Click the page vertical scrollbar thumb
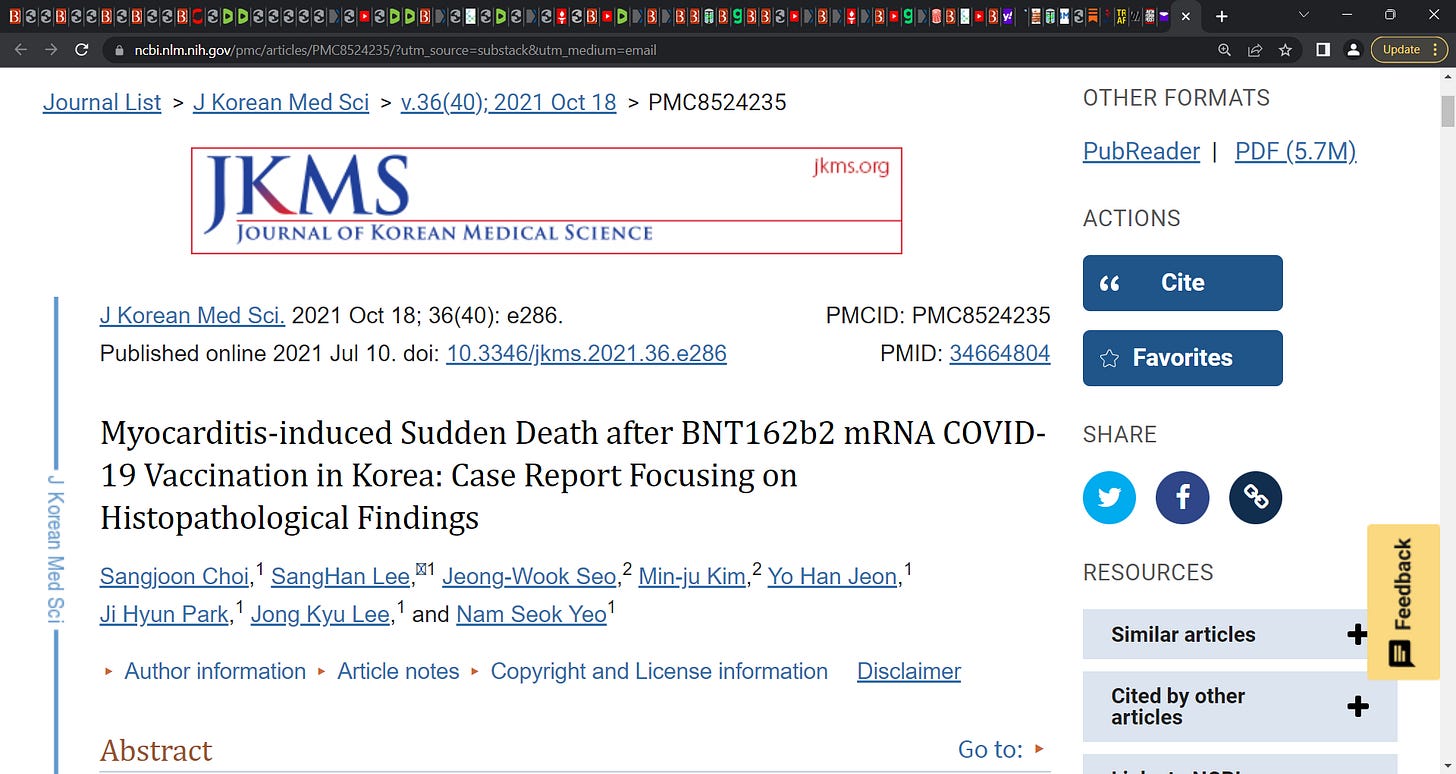The height and width of the screenshot is (774, 1456). 1447,110
